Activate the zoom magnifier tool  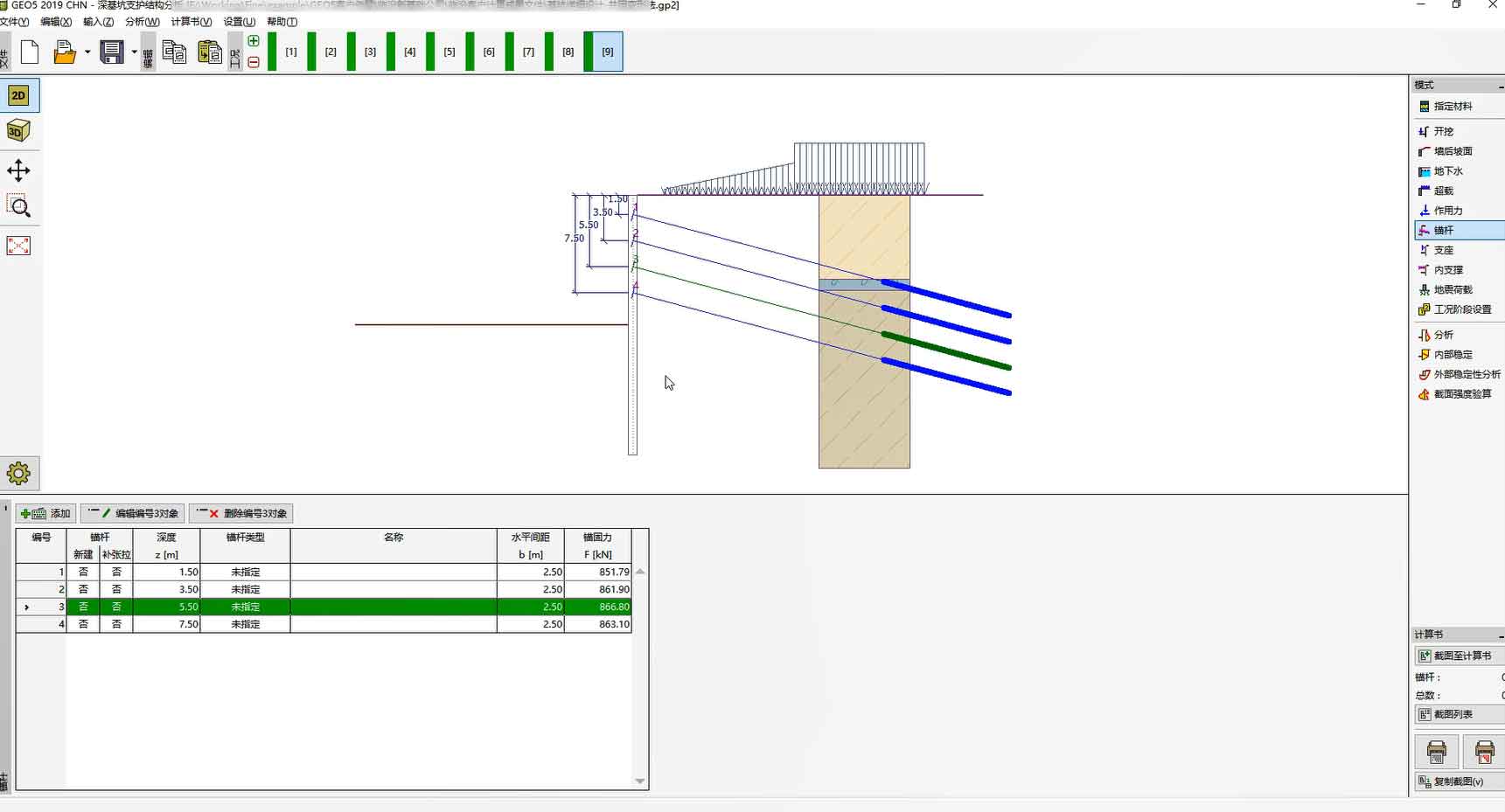[x=18, y=207]
